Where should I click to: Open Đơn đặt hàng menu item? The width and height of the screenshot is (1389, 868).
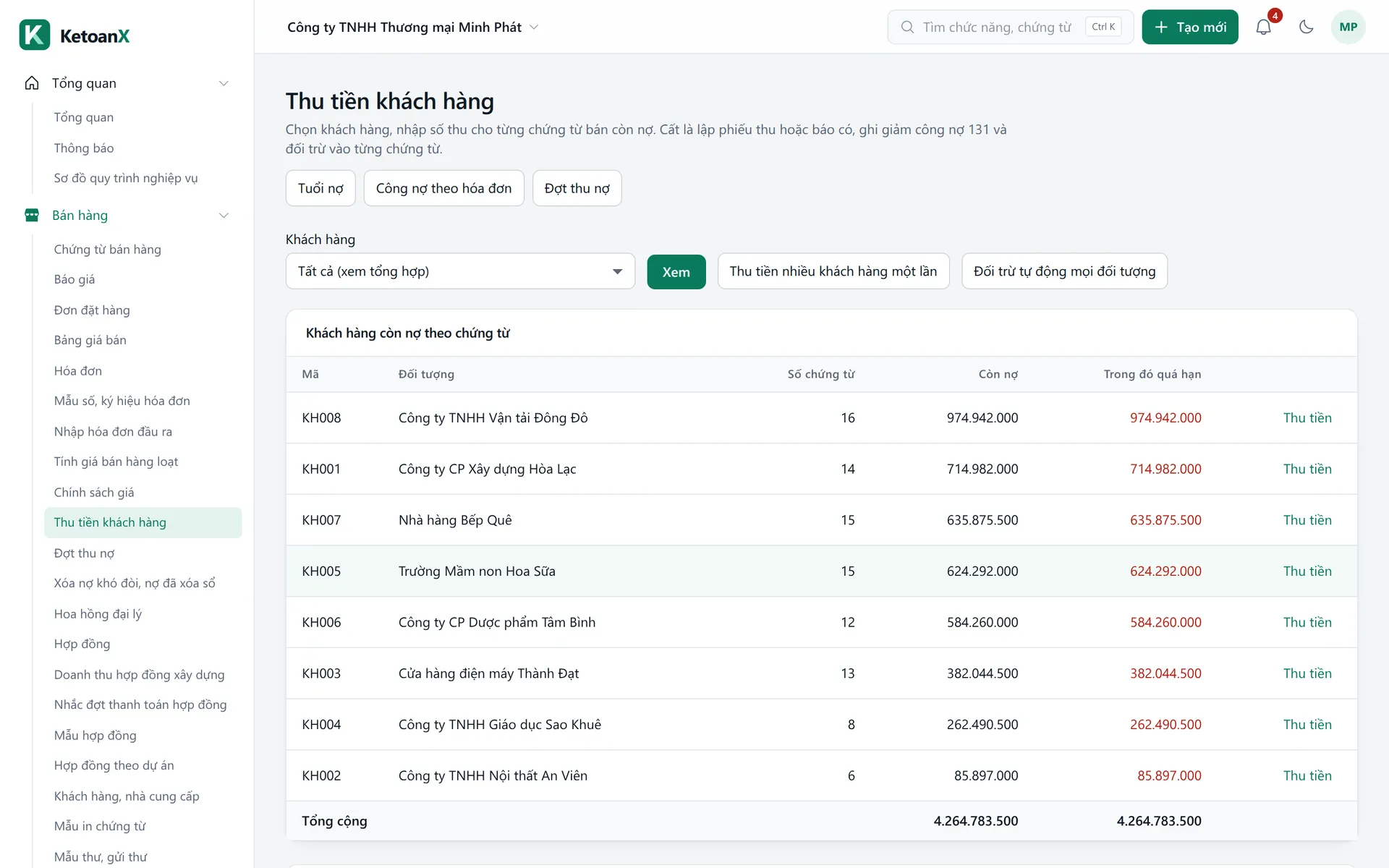[92, 310]
